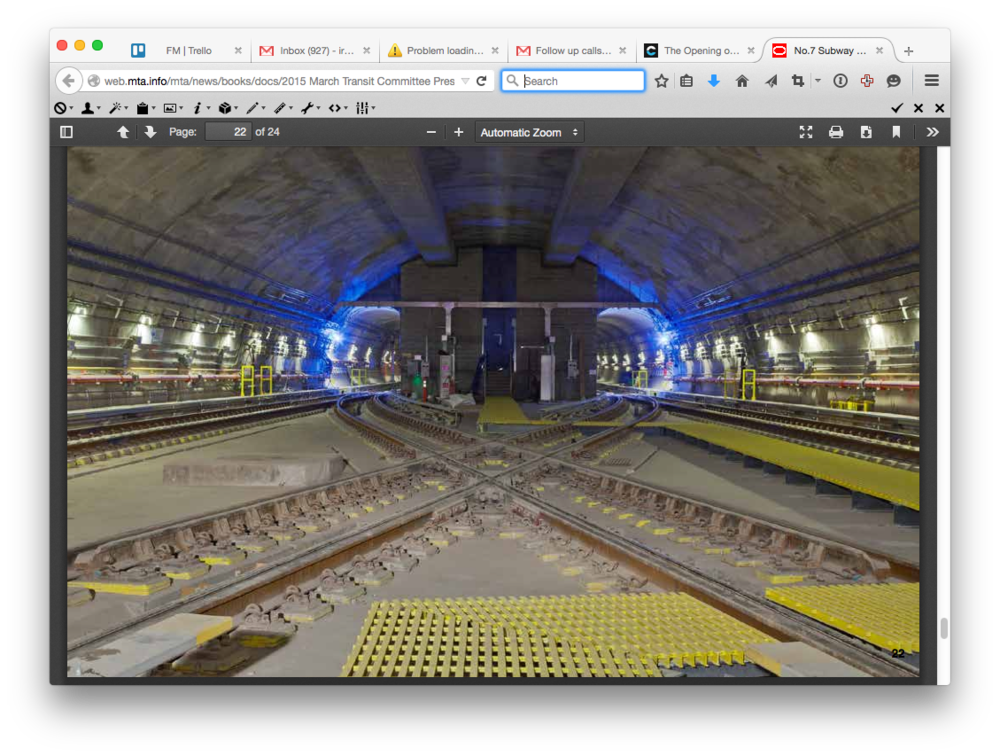The height and width of the screenshot is (756, 1000).
Task: Select the Web Developer wrench tools icon
Action: click(x=309, y=107)
